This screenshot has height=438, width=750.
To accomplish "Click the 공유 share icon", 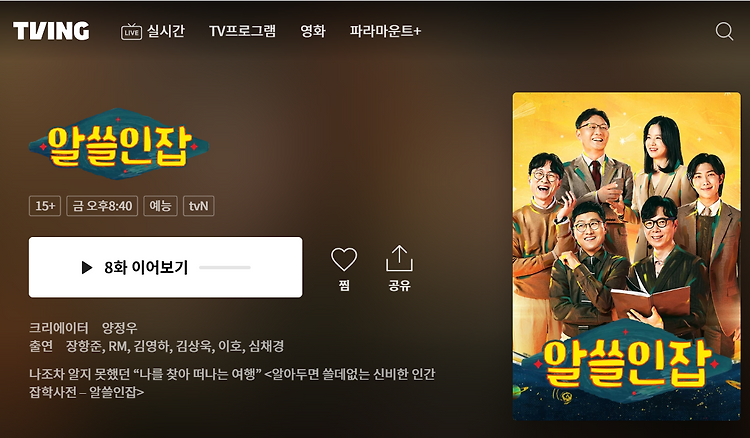I will coord(399,259).
